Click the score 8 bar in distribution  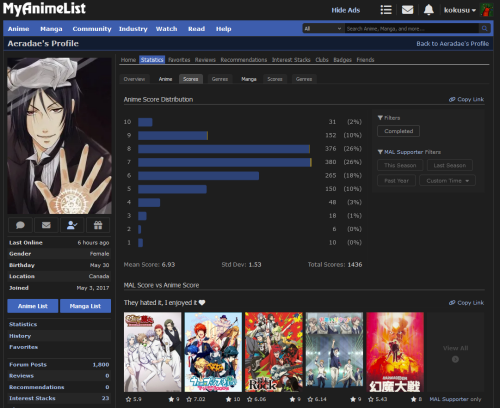pos(224,149)
